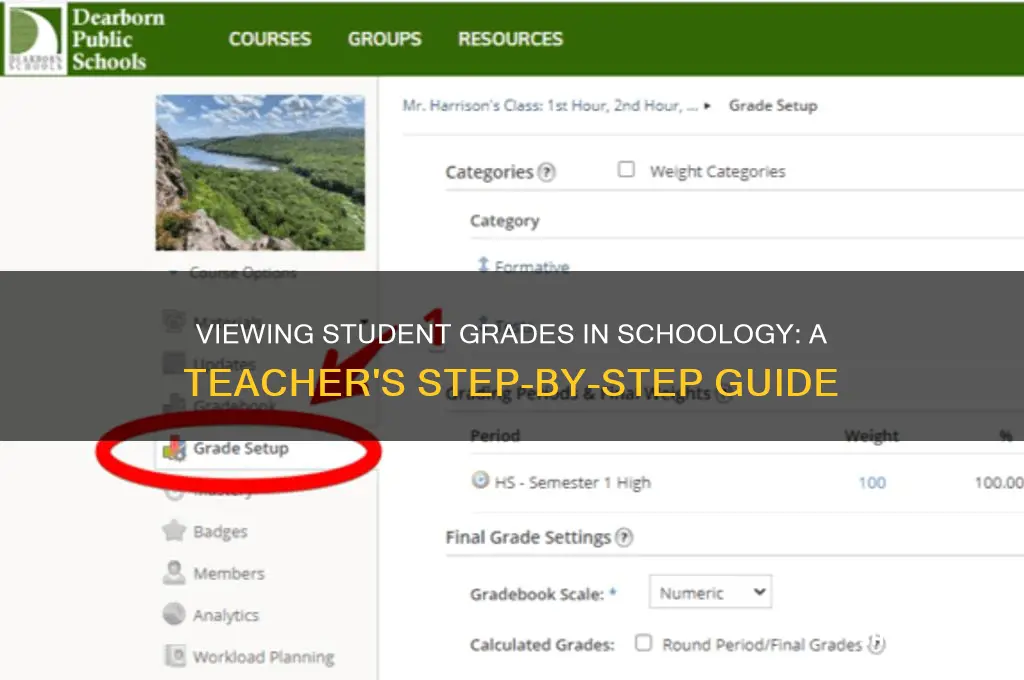The height and width of the screenshot is (680, 1024).
Task: Click the Weight column header
Action: pos(871,436)
